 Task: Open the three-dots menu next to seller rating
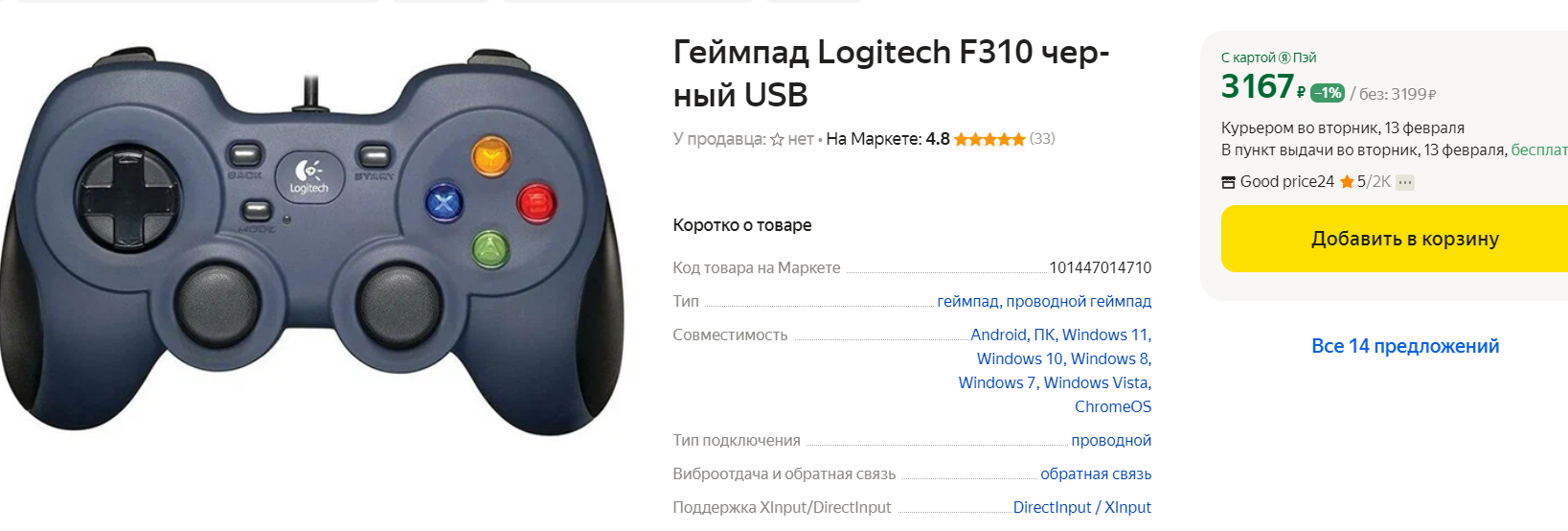[1405, 182]
